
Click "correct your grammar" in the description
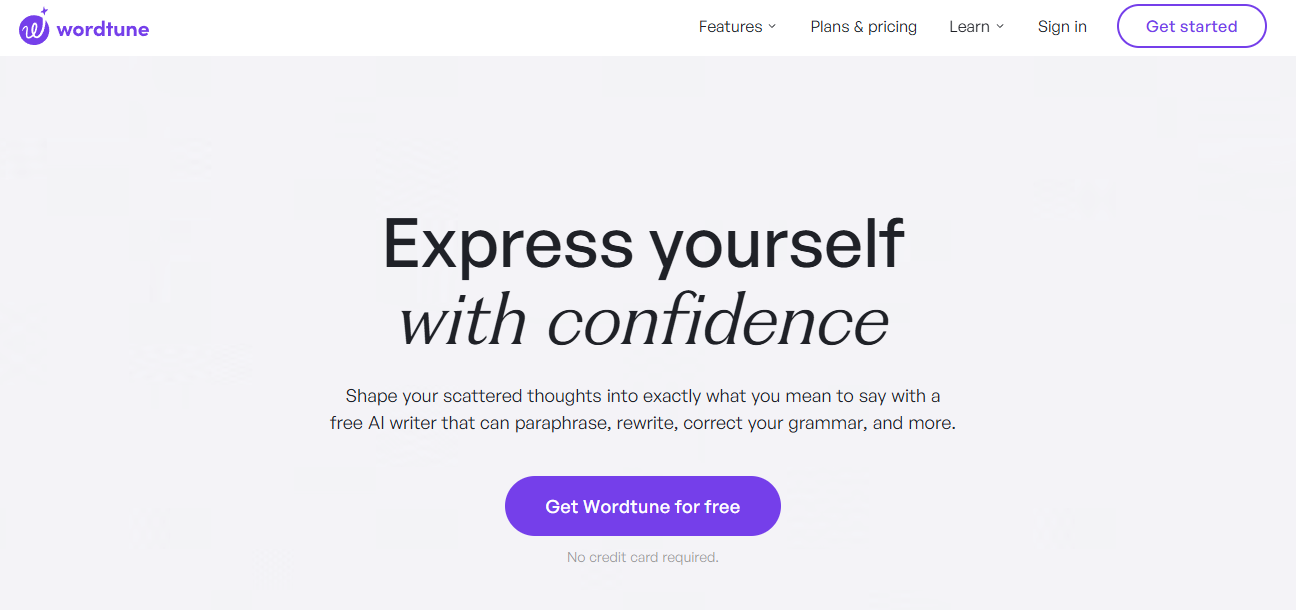(x=773, y=423)
